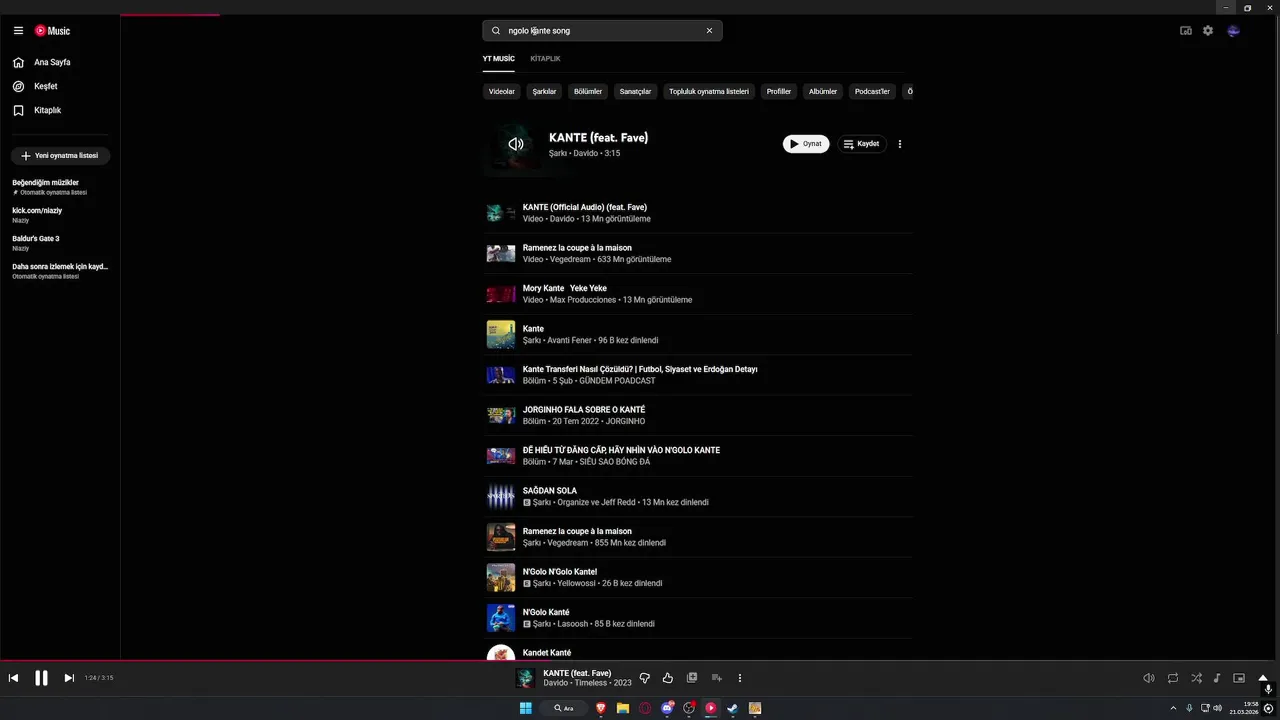Open File Explorer from the taskbar

coord(623,708)
